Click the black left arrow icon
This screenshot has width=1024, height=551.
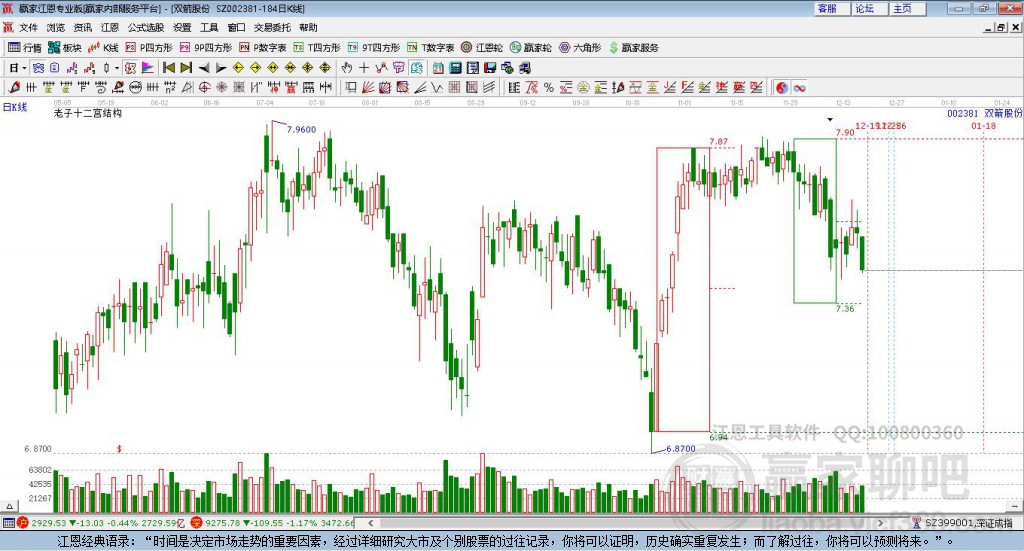click(x=204, y=68)
